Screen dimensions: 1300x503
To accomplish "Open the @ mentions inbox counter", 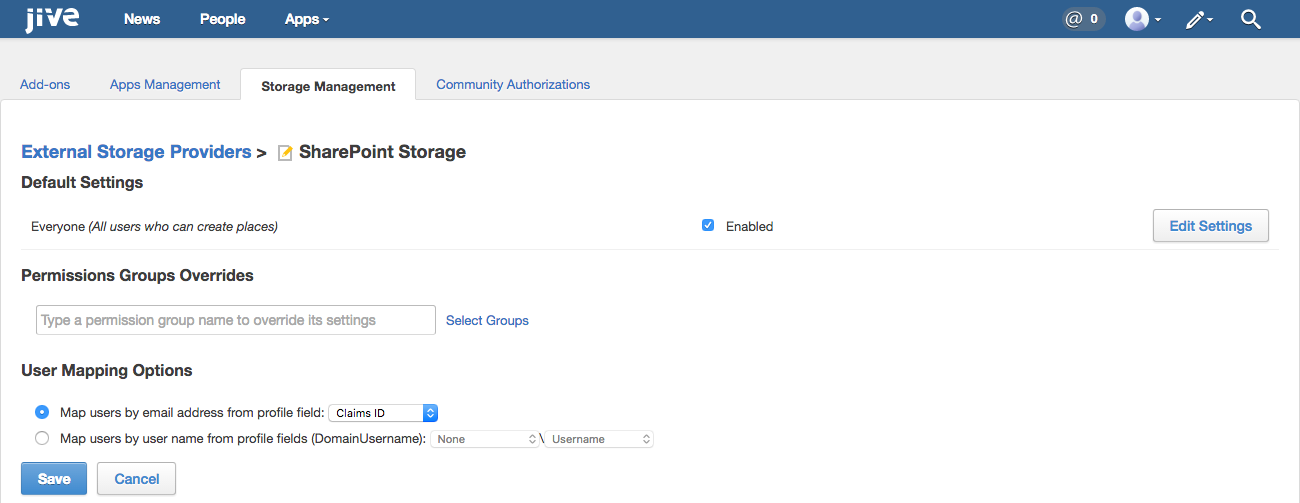I will pyautogui.click(x=1083, y=19).
